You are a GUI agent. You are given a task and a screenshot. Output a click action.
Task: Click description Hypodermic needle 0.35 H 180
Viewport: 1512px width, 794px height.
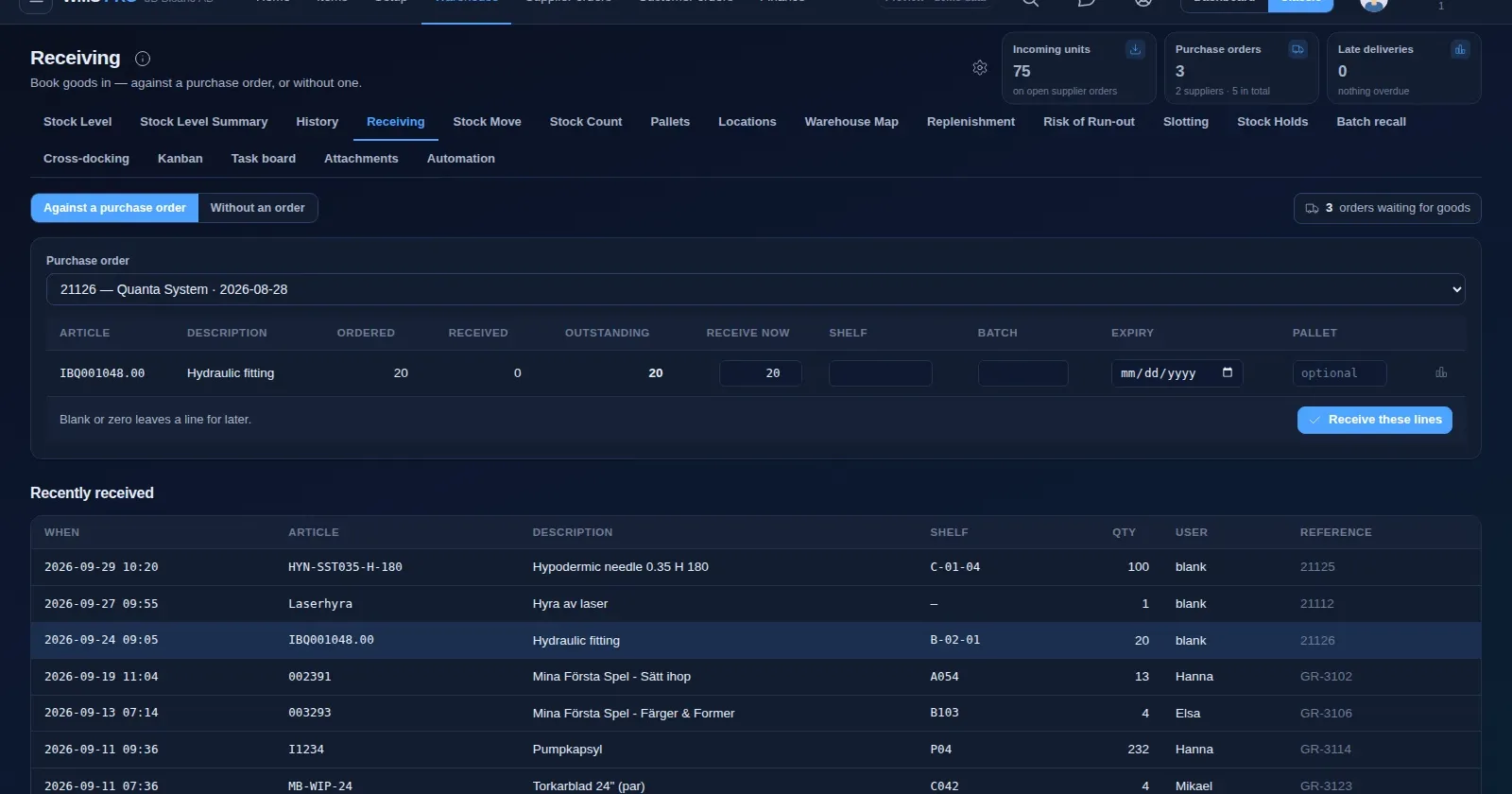tap(620, 567)
